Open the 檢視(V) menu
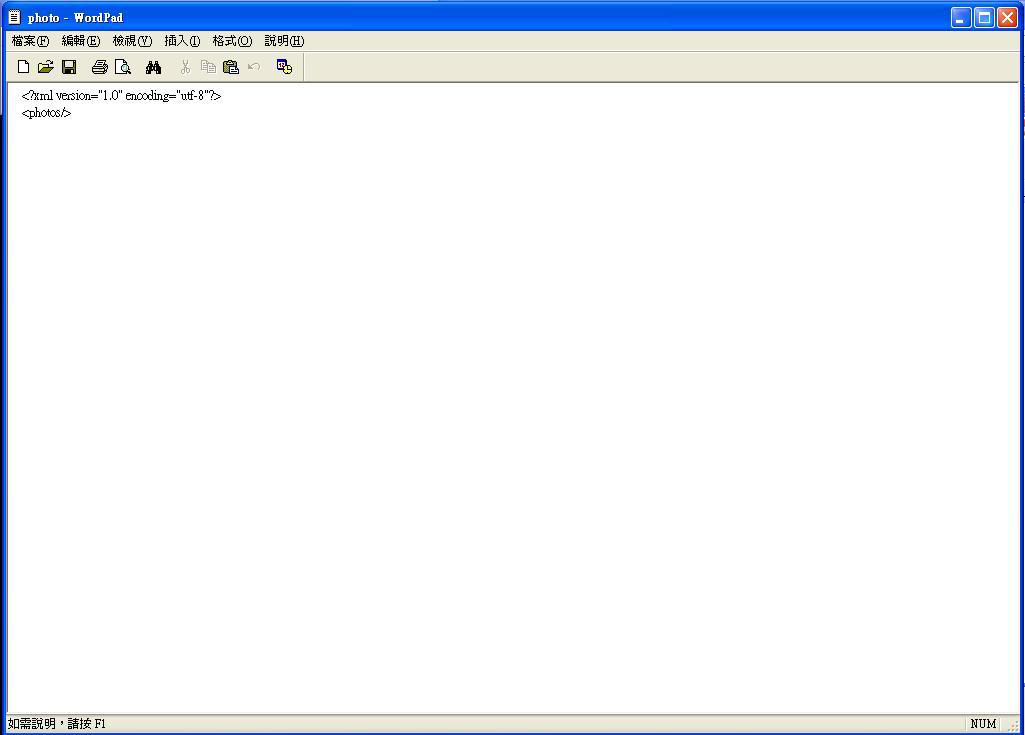The width and height of the screenshot is (1025, 735). (x=132, y=41)
